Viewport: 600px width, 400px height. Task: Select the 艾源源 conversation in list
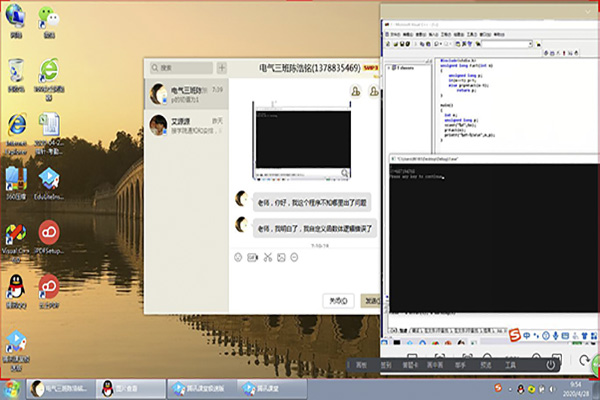[x=186, y=126]
